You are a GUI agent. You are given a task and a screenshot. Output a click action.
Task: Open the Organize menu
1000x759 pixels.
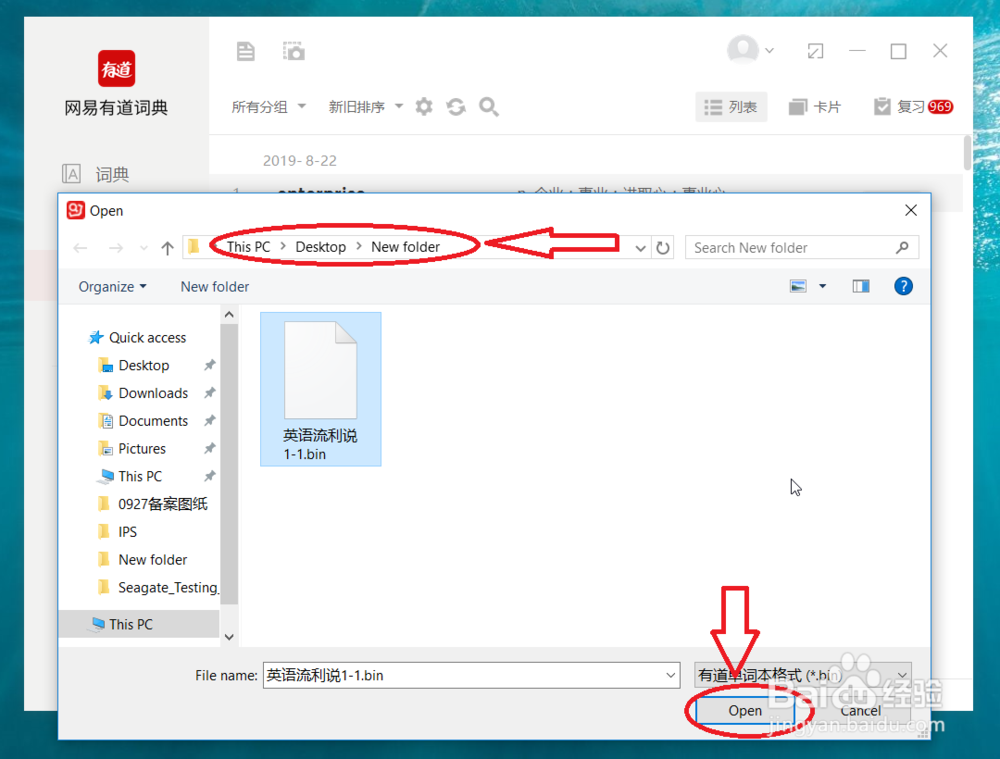pos(112,286)
